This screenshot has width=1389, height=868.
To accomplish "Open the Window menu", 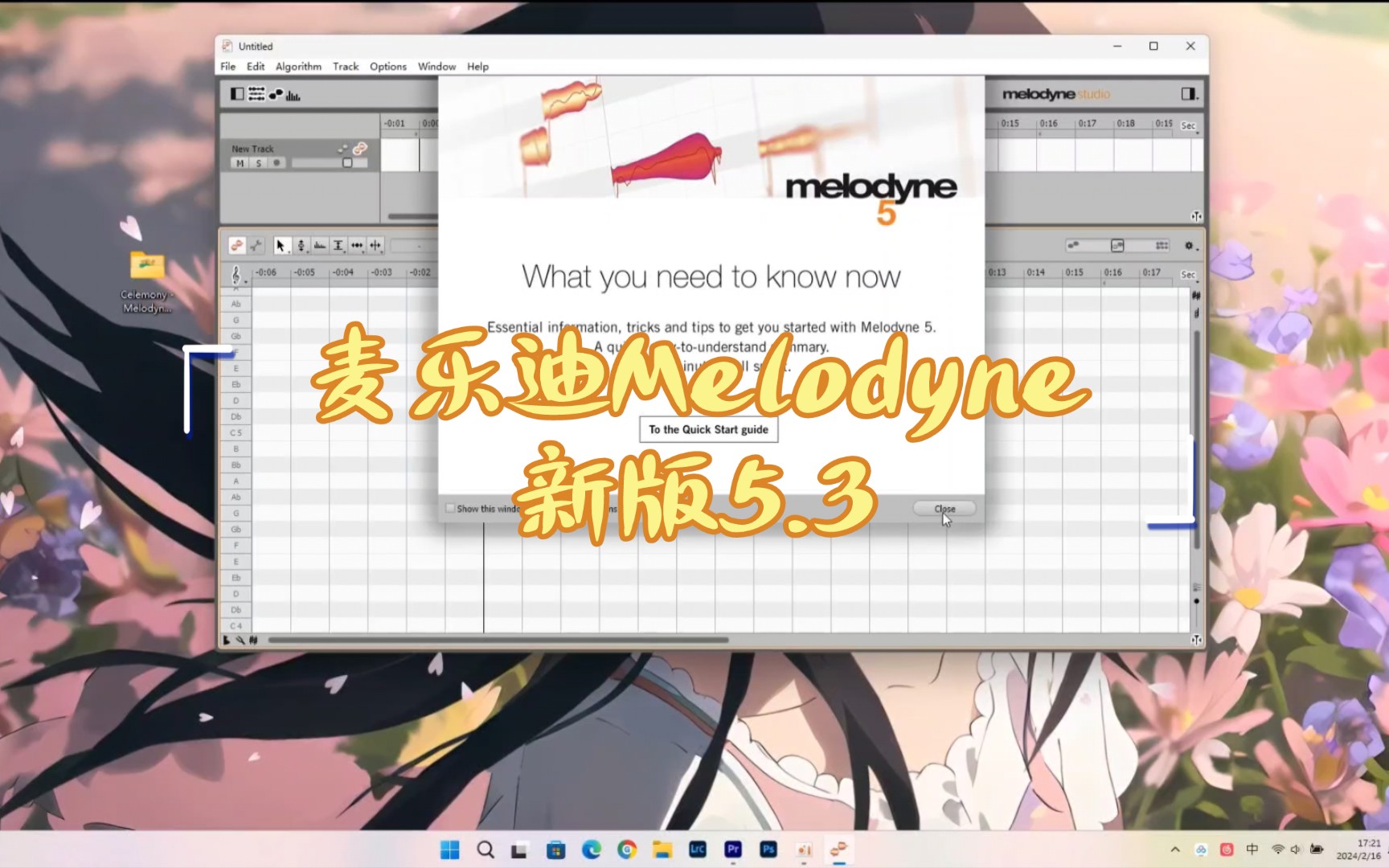I will (x=436, y=67).
